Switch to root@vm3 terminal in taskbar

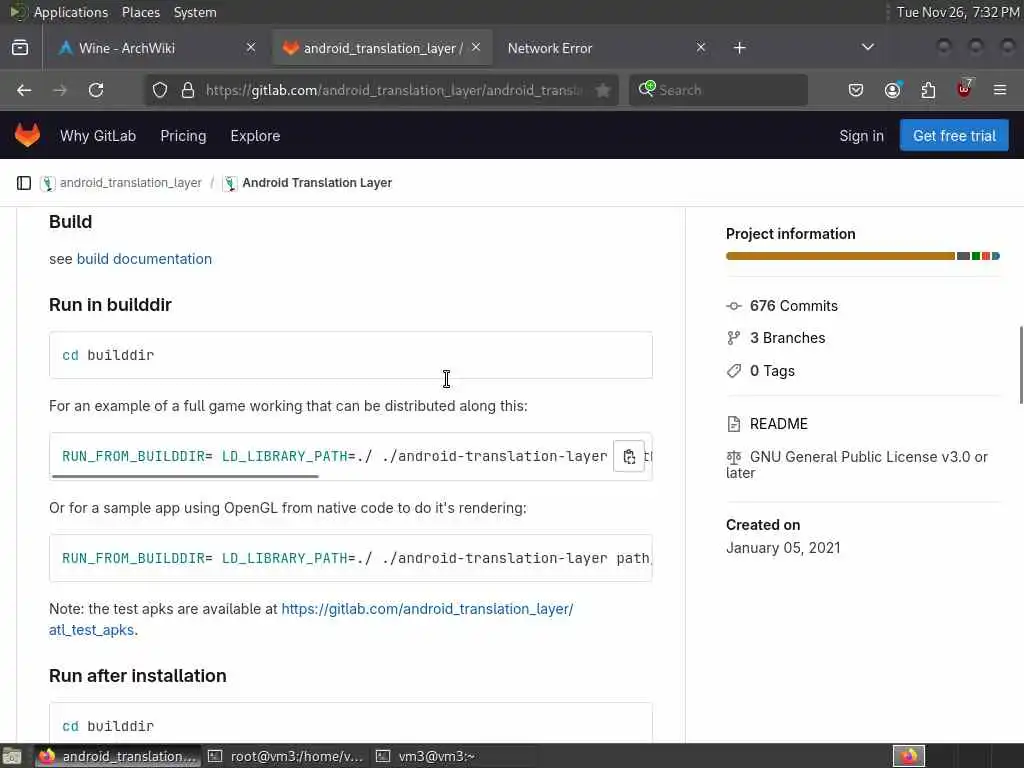[287, 756]
